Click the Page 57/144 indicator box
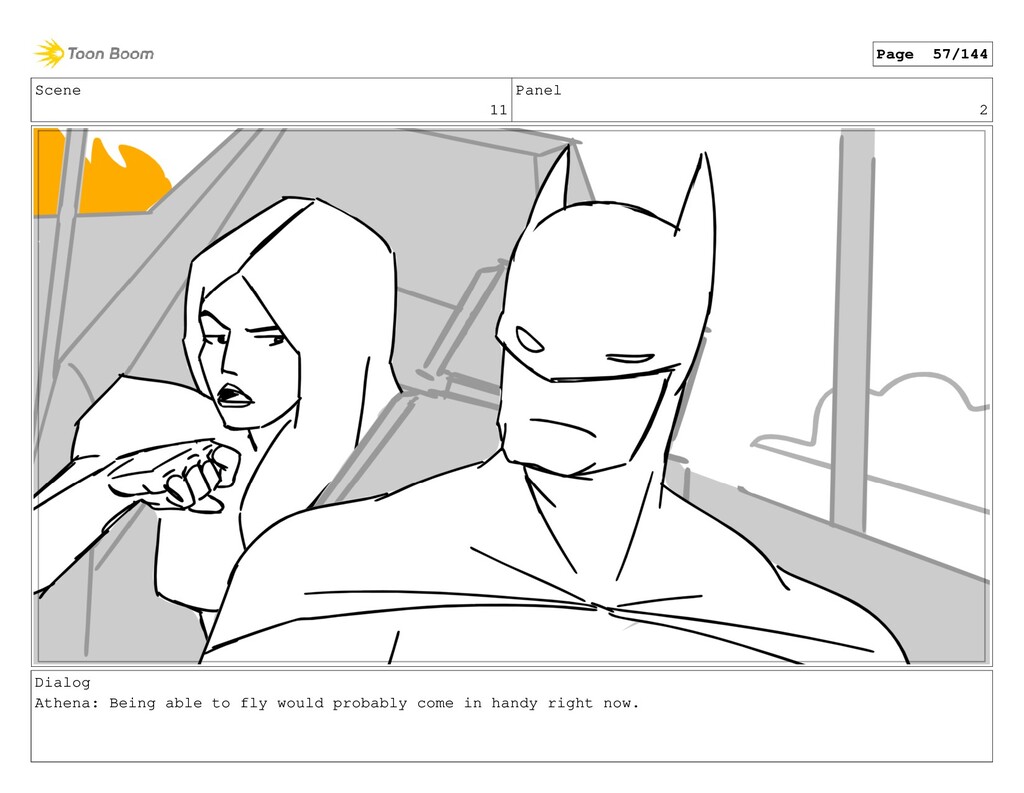The width and height of the screenshot is (1024, 793). pos(932,54)
